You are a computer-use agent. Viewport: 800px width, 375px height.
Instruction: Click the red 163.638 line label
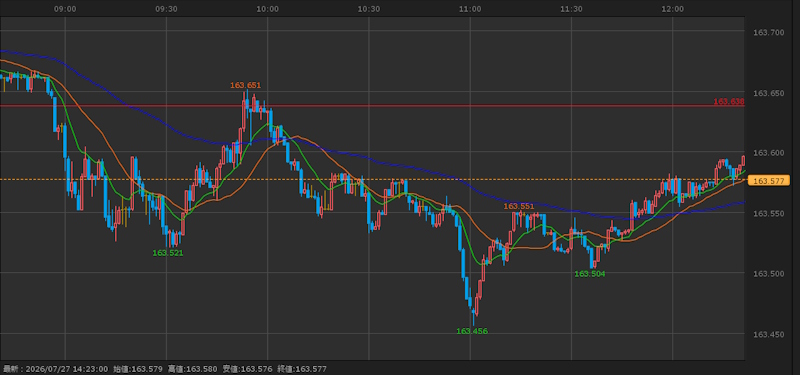(729, 102)
